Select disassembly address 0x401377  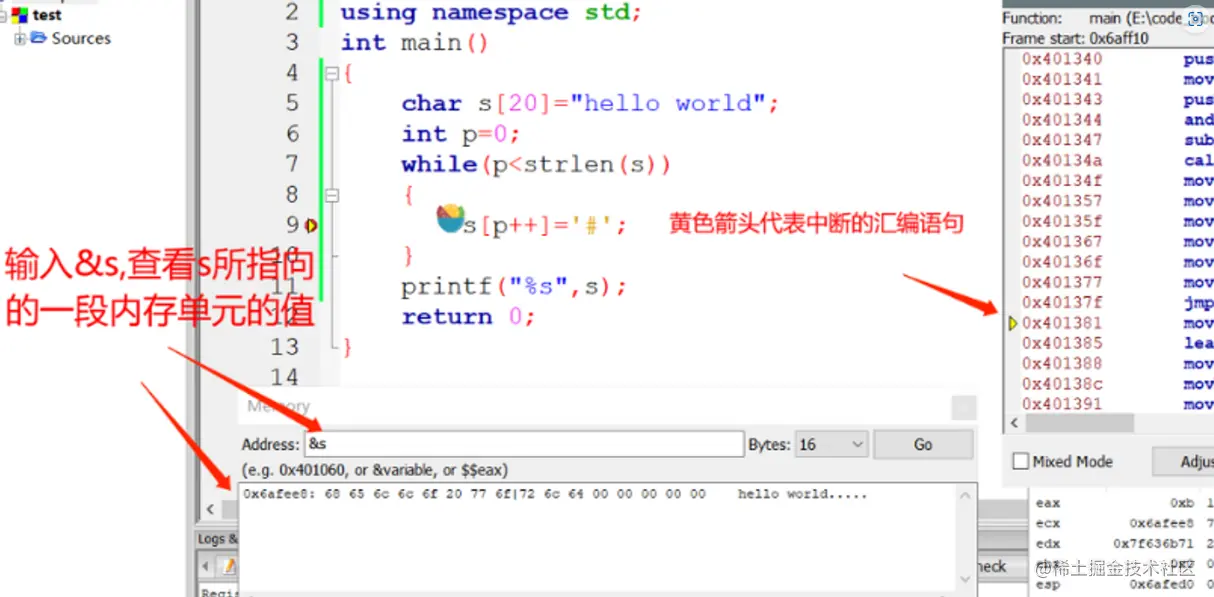(1062, 282)
